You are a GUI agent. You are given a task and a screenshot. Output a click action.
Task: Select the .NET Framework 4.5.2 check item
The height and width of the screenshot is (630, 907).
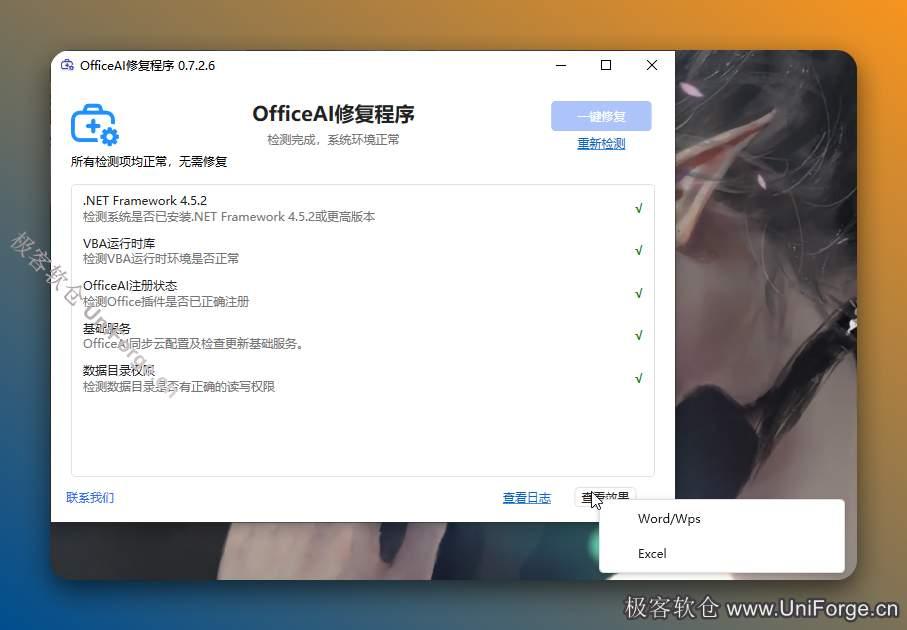point(363,208)
